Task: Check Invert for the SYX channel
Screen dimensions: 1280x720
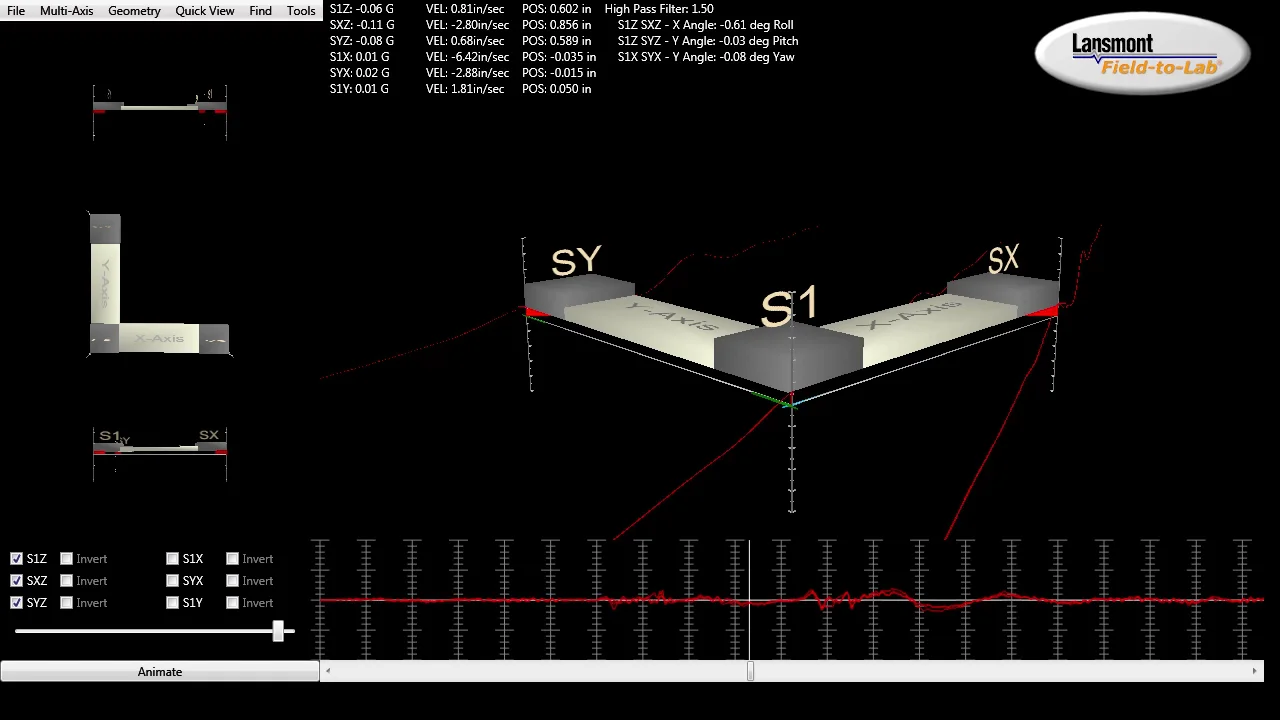Action: click(x=233, y=581)
